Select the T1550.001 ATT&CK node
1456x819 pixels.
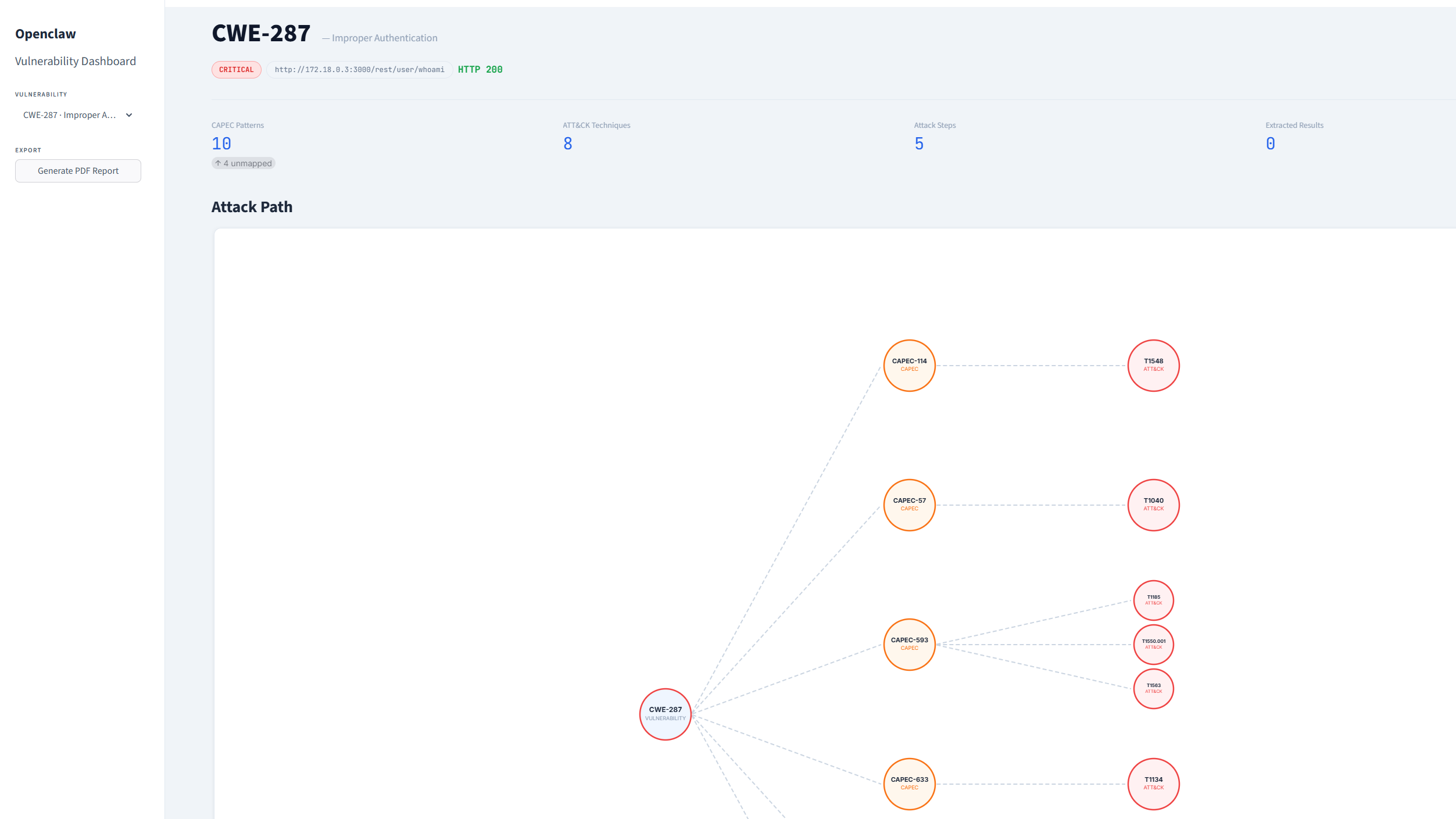pos(1154,644)
